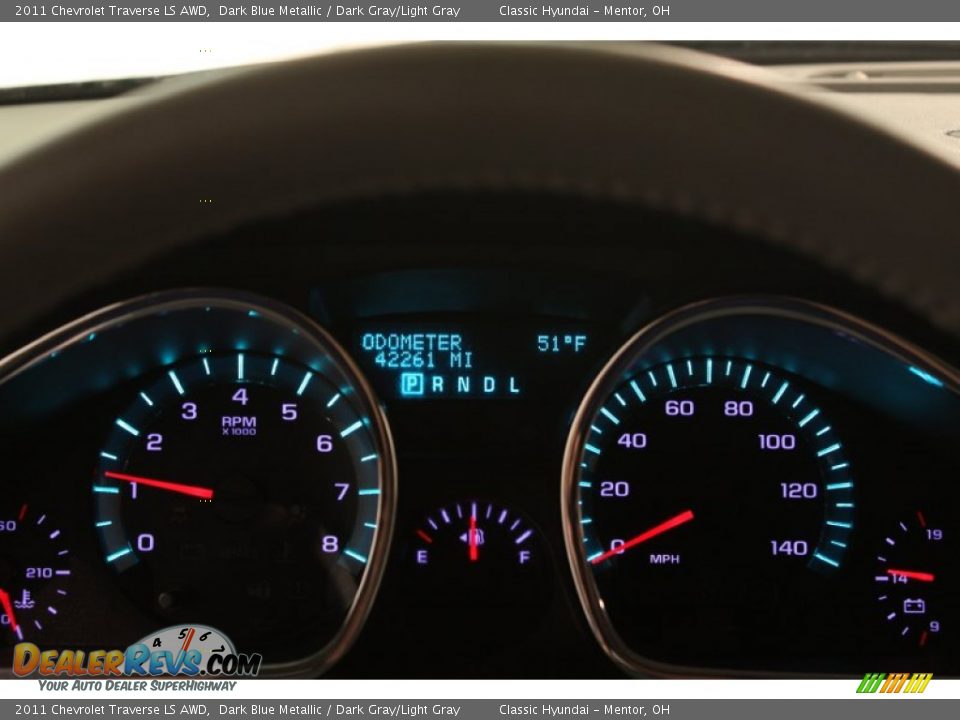The height and width of the screenshot is (720, 960).
Task: Click tachometer number 6
Action: point(324,443)
